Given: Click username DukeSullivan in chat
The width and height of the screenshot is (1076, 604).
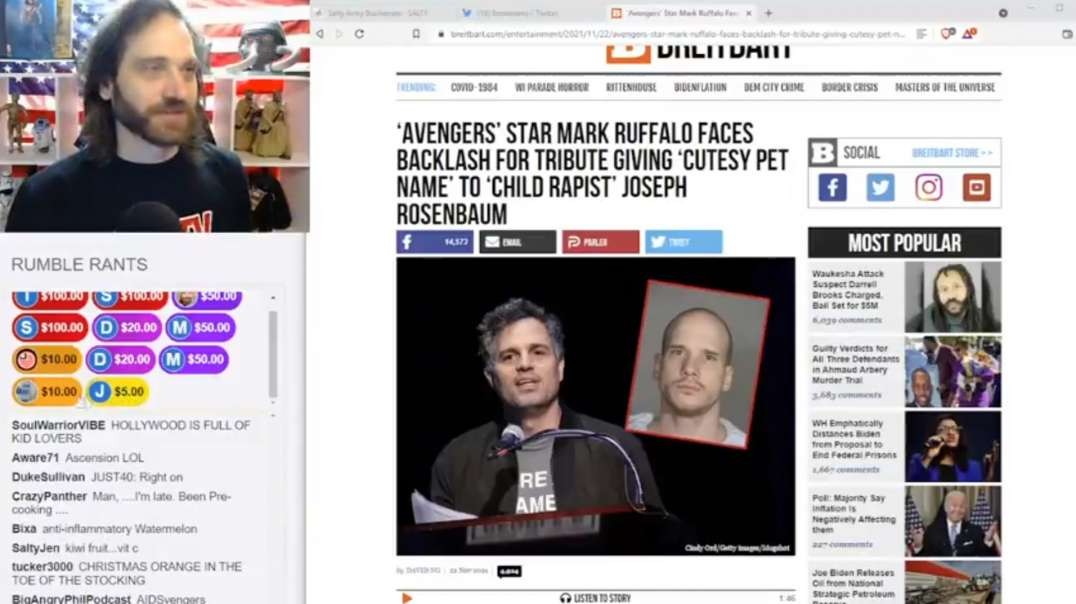Looking at the screenshot, I should pyautogui.click(x=48, y=477).
